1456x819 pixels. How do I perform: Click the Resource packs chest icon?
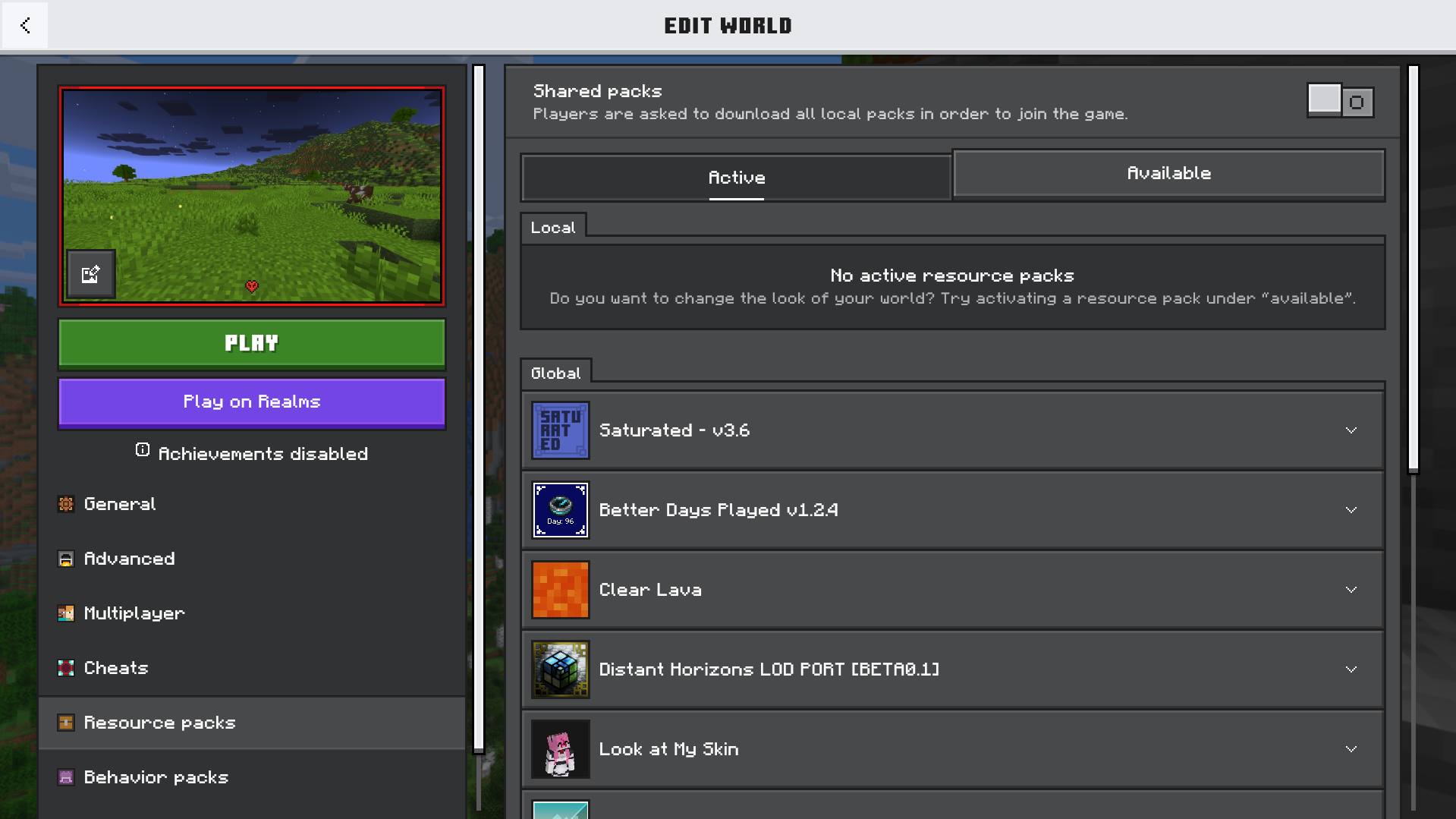pos(66,723)
